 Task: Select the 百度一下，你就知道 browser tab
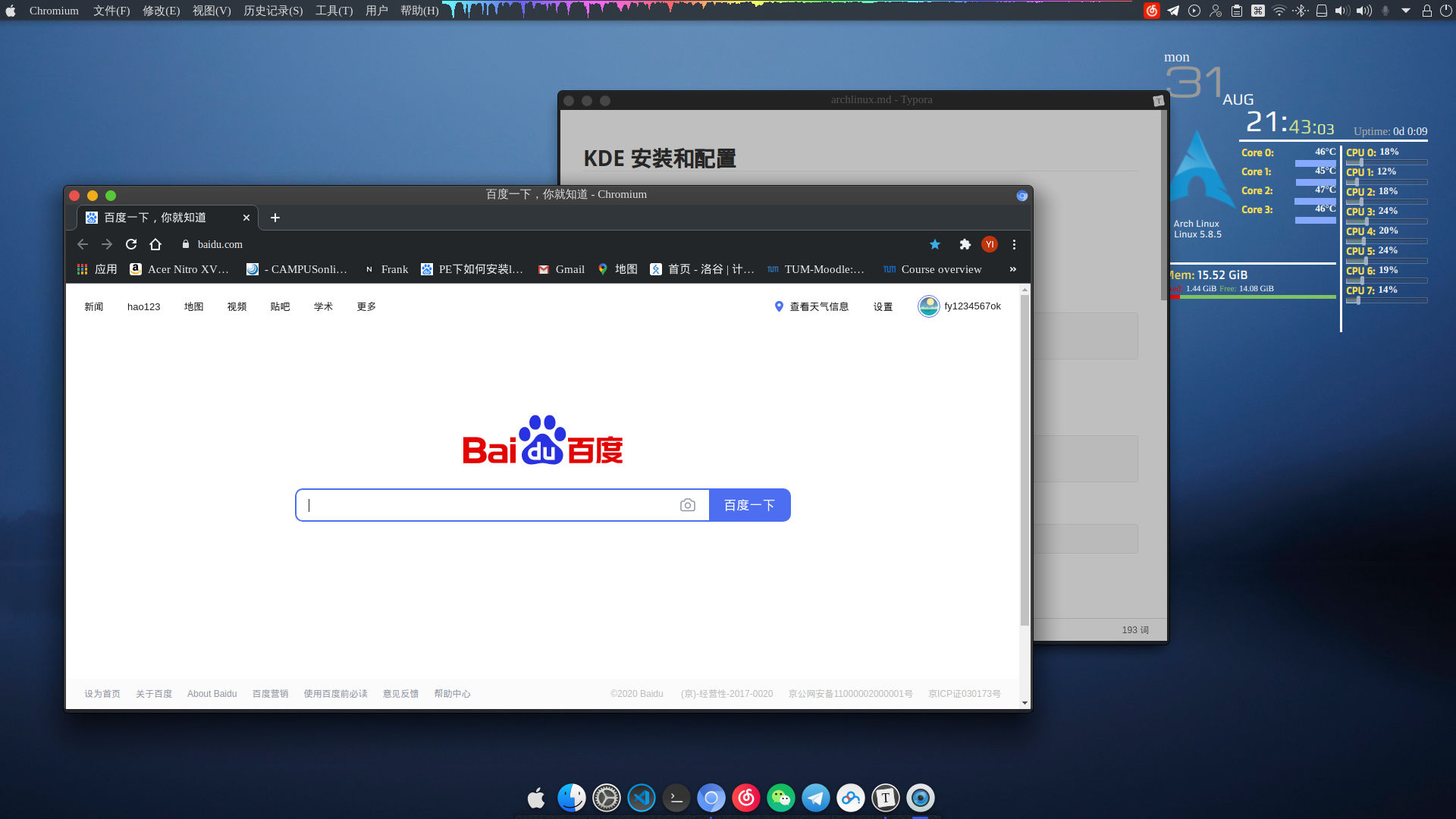point(168,218)
